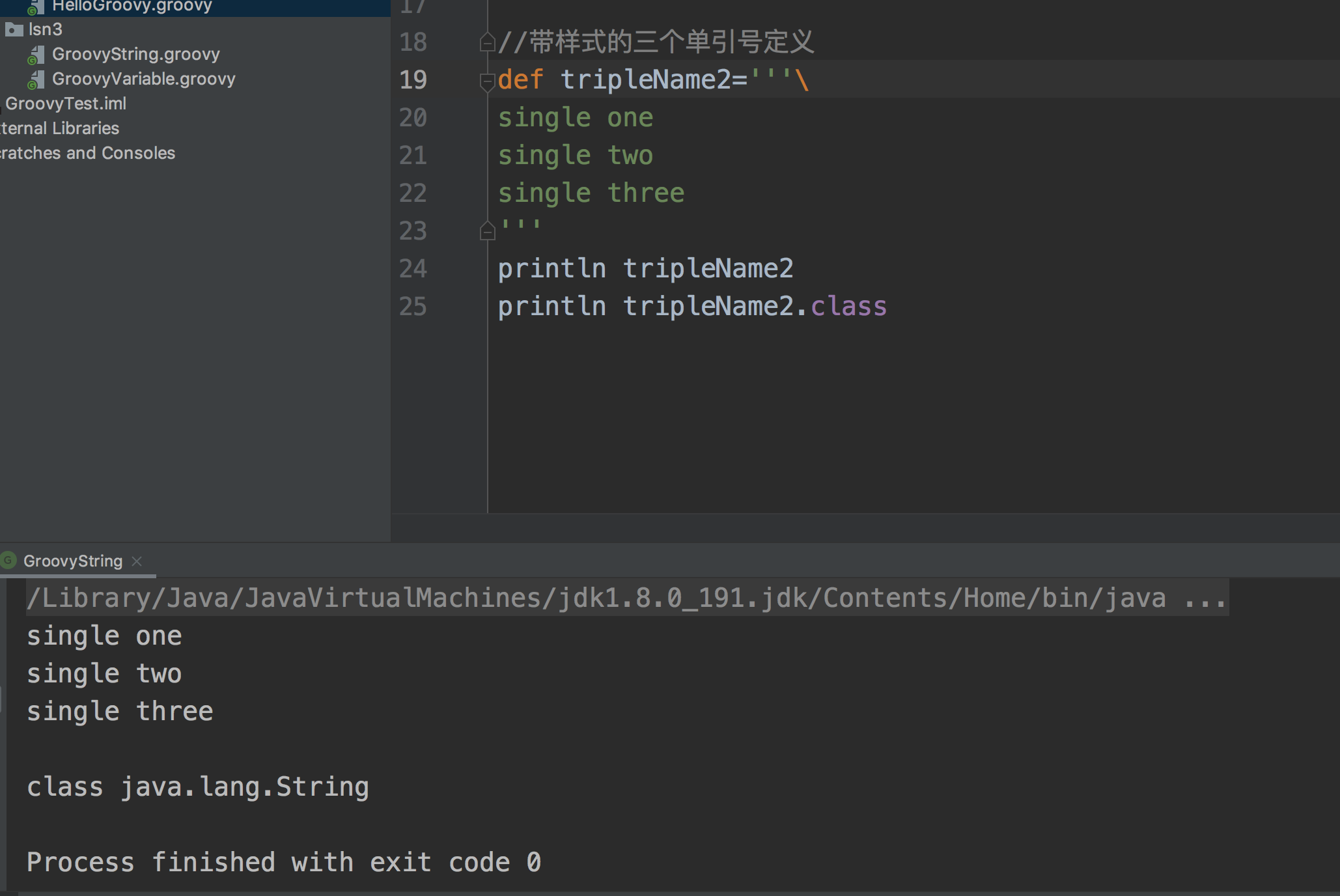Click java path link in console output

(x=596, y=598)
